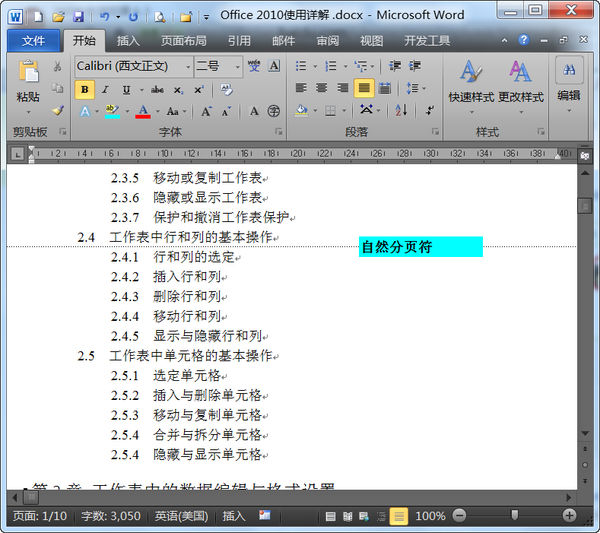Toggle Distributed alignment
The image size is (600, 533).
tap(385, 88)
